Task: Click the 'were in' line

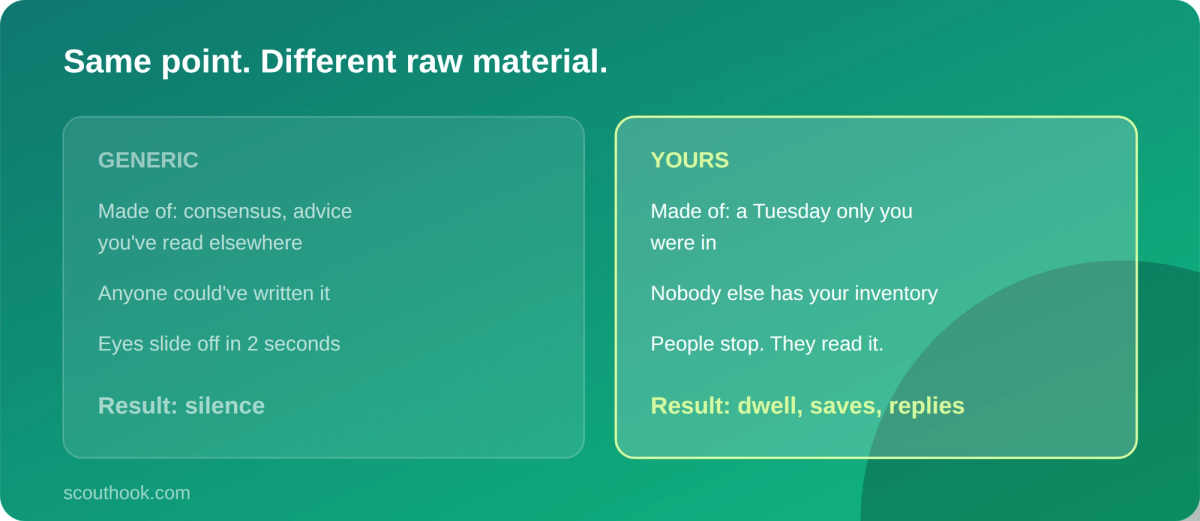Action: (683, 243)
